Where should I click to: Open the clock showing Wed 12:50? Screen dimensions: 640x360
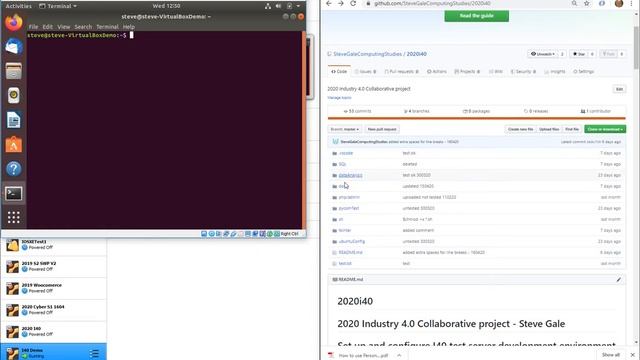tap(166, 6)
